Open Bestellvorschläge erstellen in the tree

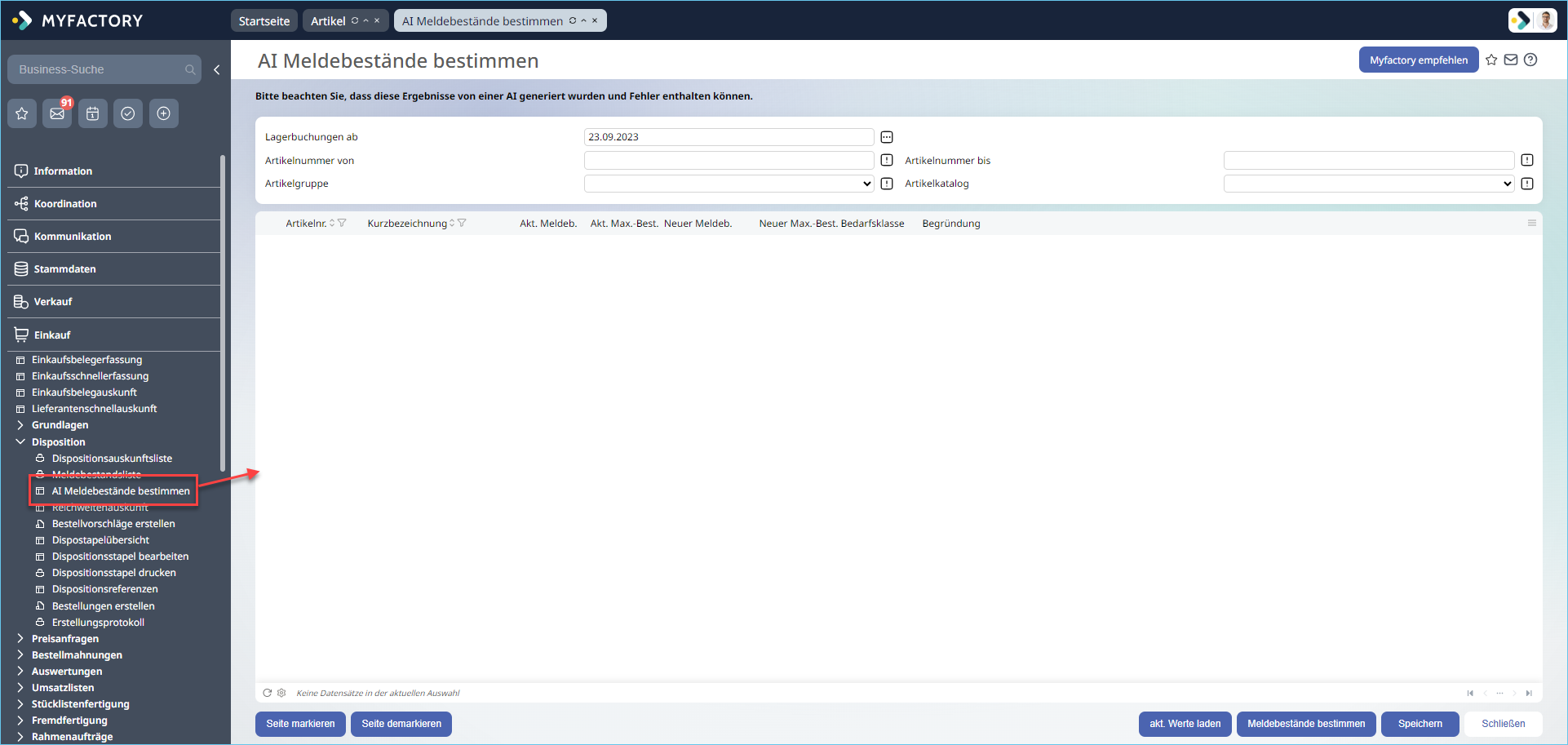(x=113, y=524)
